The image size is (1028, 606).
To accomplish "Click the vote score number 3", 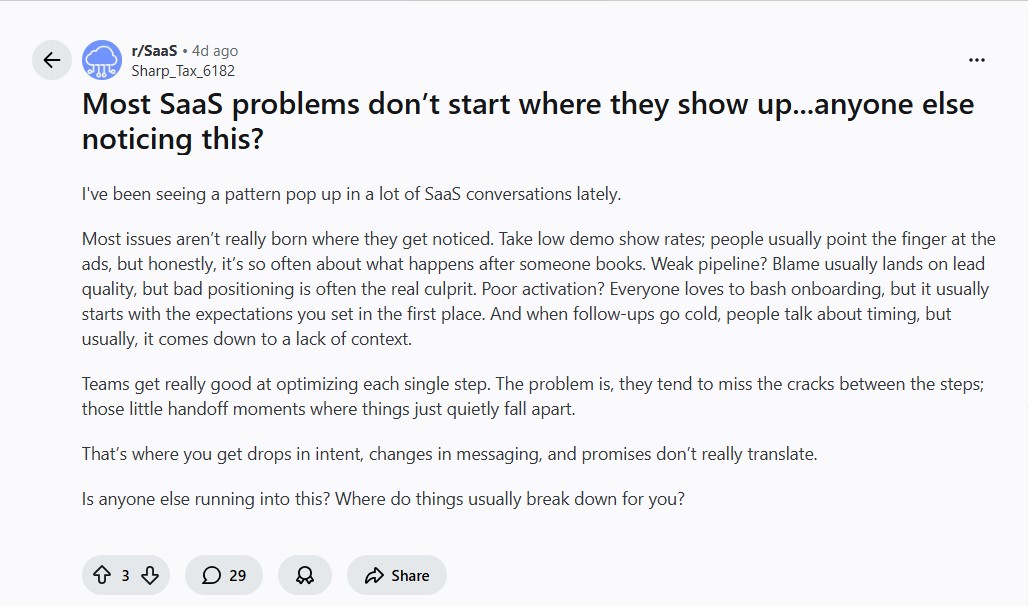I will pos(125,575).
